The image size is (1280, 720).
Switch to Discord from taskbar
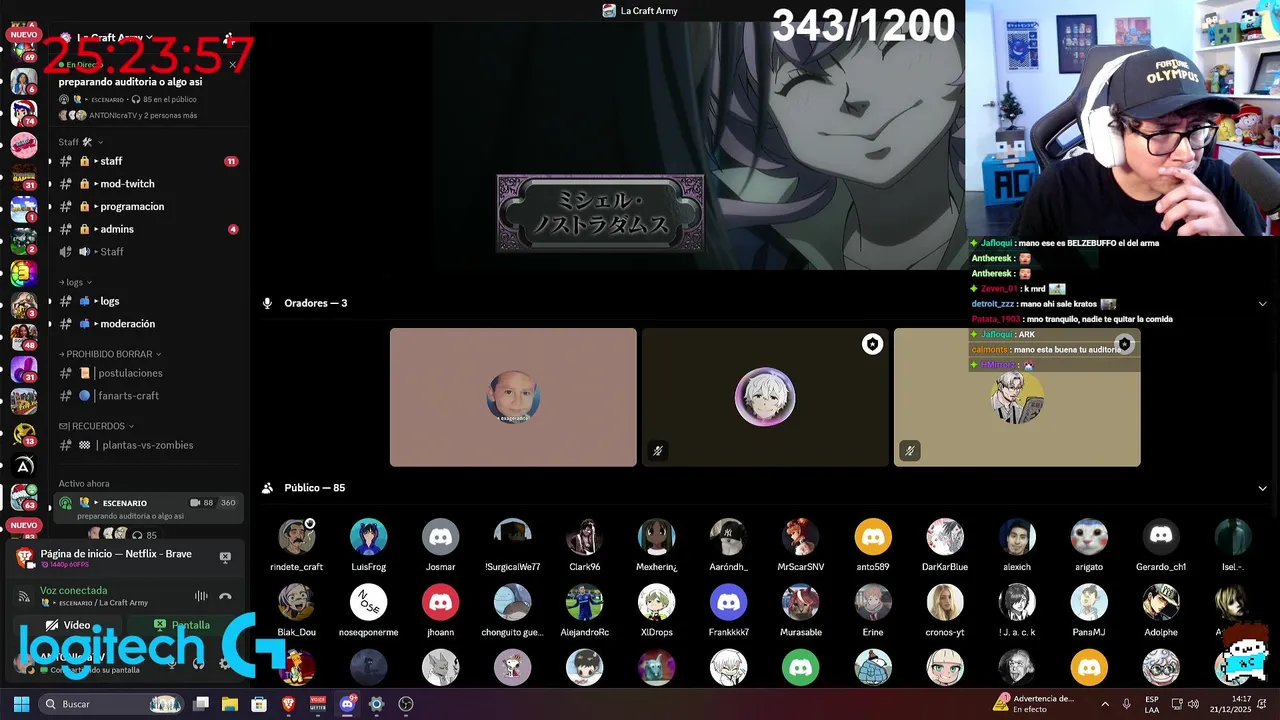click(347, 704)
